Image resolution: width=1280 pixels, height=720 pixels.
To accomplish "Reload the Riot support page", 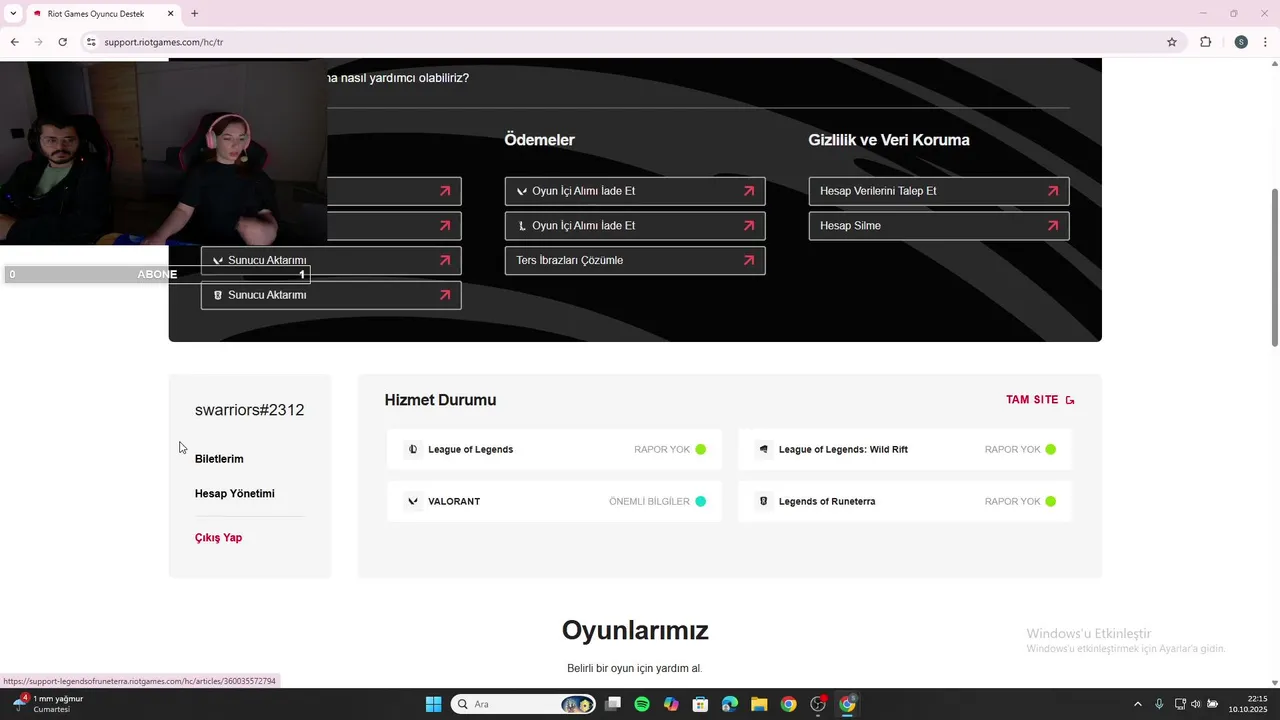I will coord(62,42).
